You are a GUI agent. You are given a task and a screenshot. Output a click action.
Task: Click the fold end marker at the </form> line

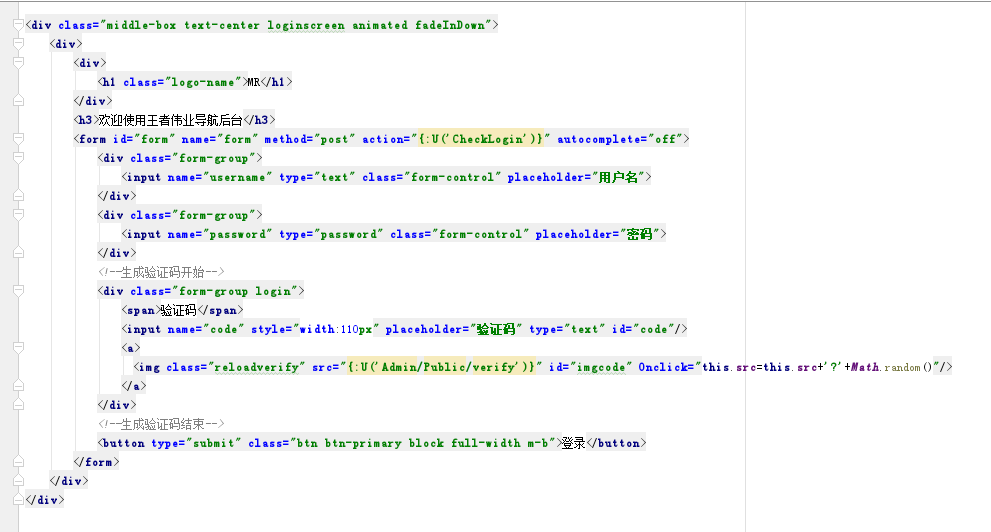[18, 462]
